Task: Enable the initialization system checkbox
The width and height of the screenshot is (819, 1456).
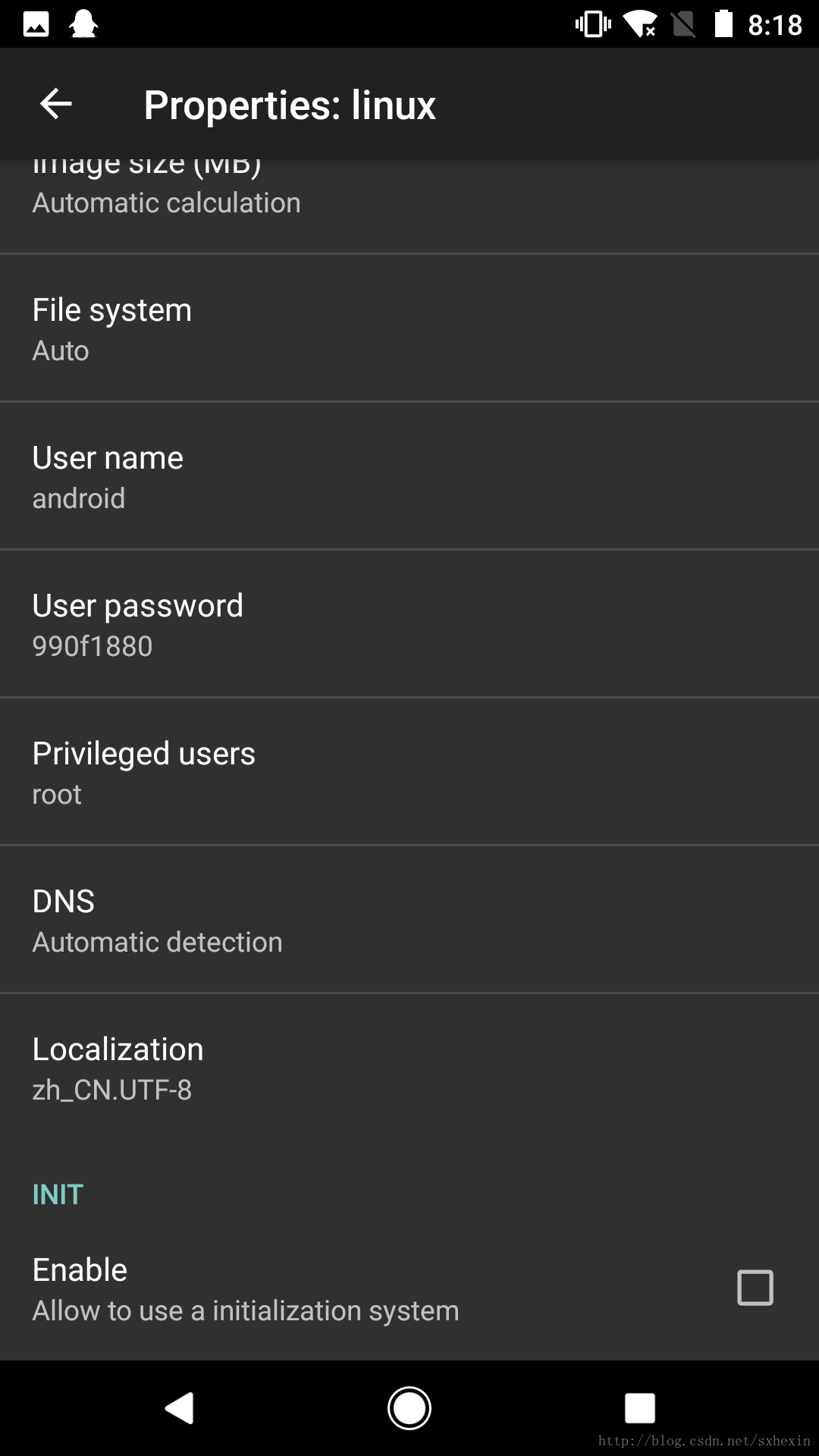Action: [755, 1288]
